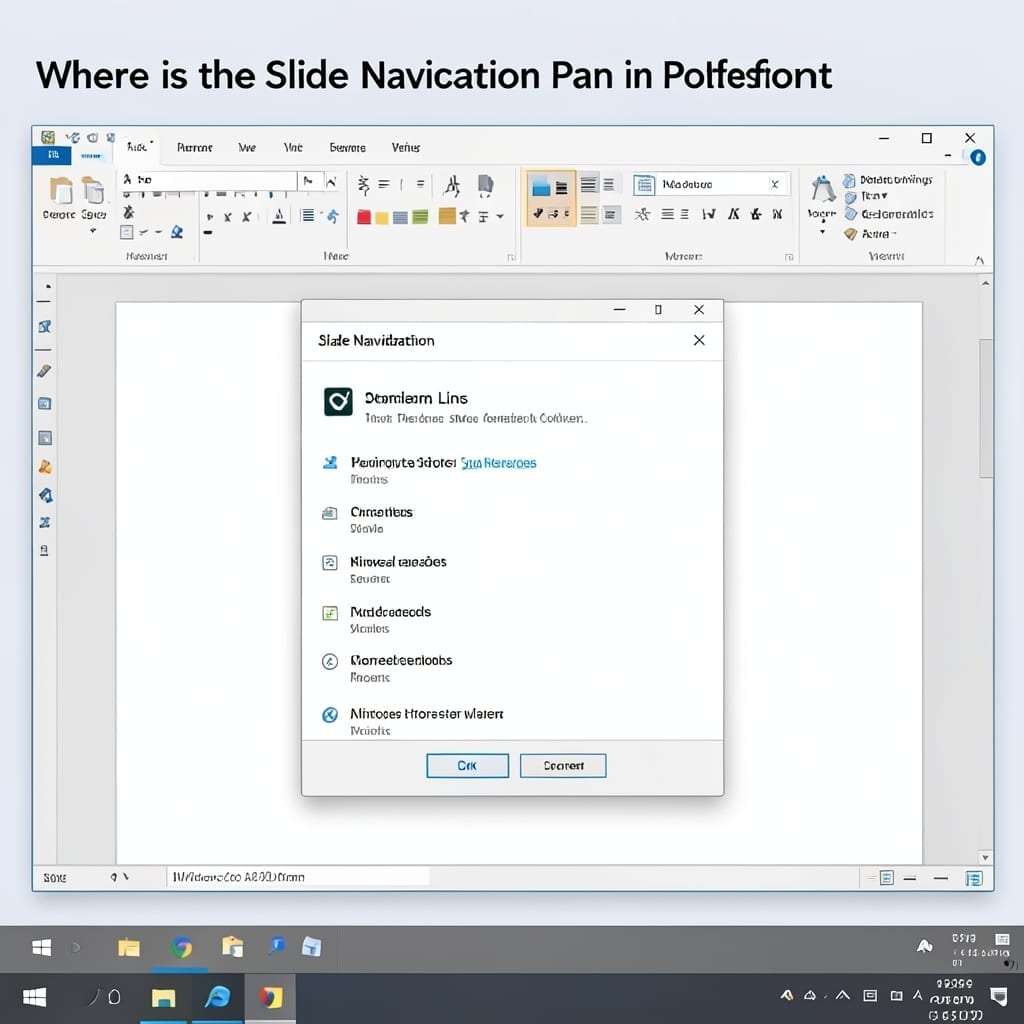
Task: Click the undo arrow icon in quick access bar
Action: click(x=73, y=138)
